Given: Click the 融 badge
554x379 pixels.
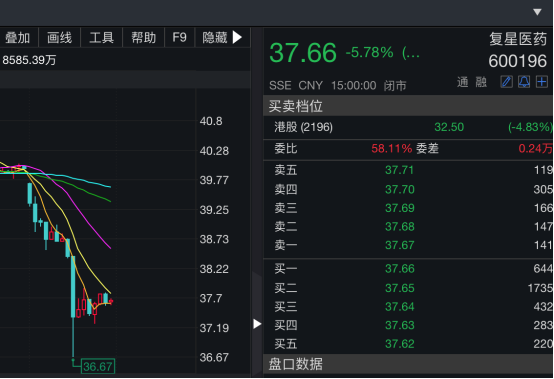Looking at the screenshot, I should (481, 82).
